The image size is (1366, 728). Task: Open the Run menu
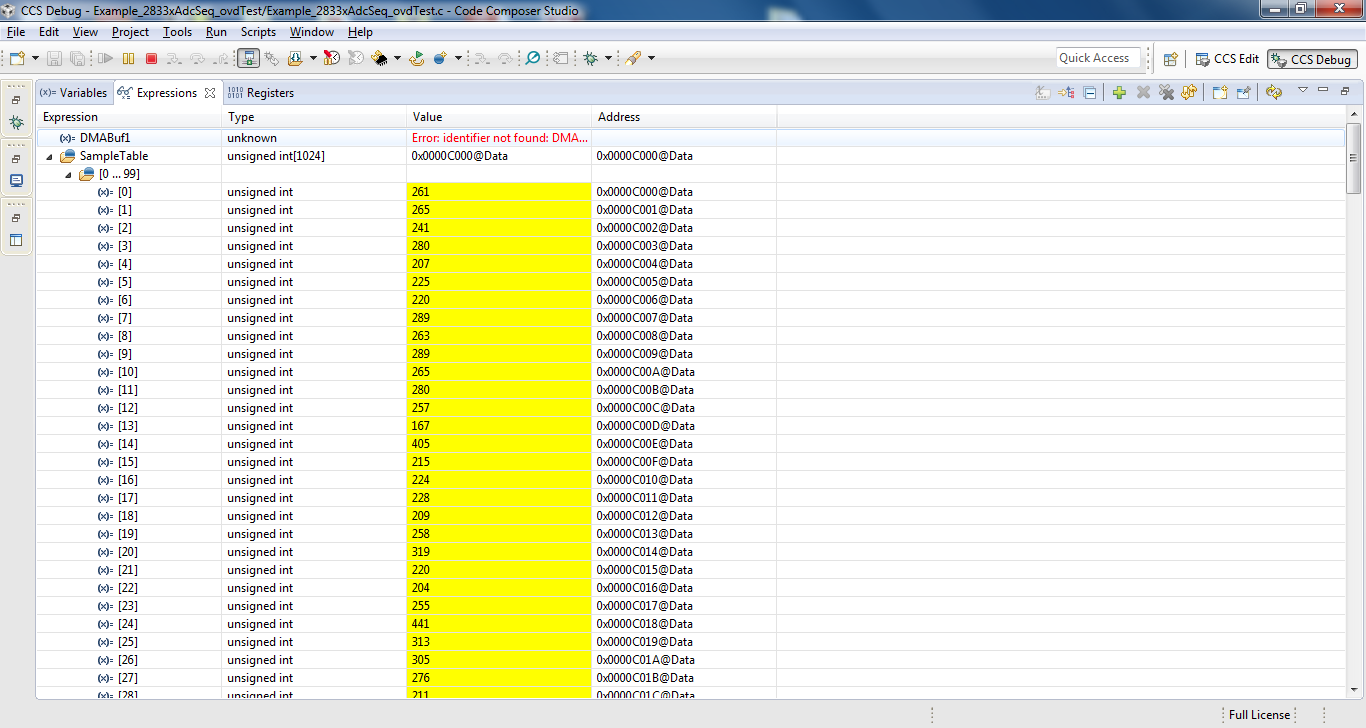click(x=216, y=32)
